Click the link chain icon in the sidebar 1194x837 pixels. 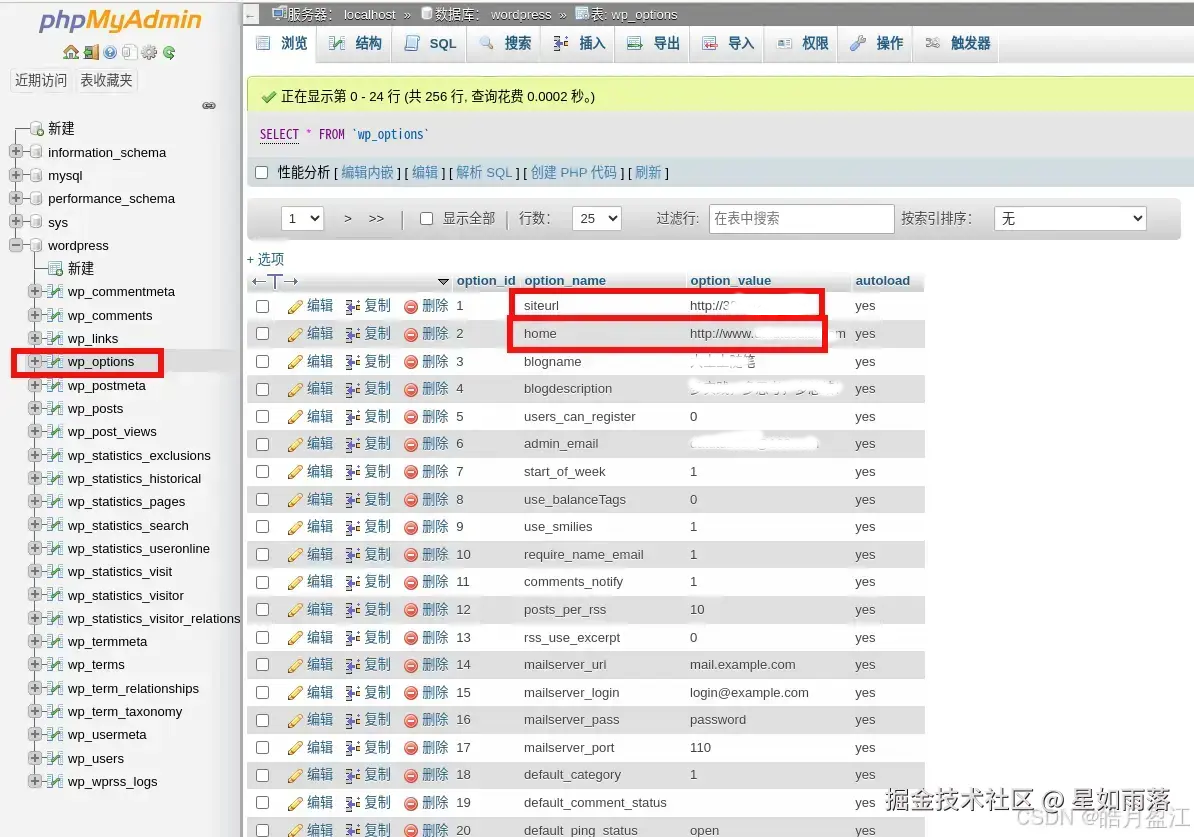[209, 105]
